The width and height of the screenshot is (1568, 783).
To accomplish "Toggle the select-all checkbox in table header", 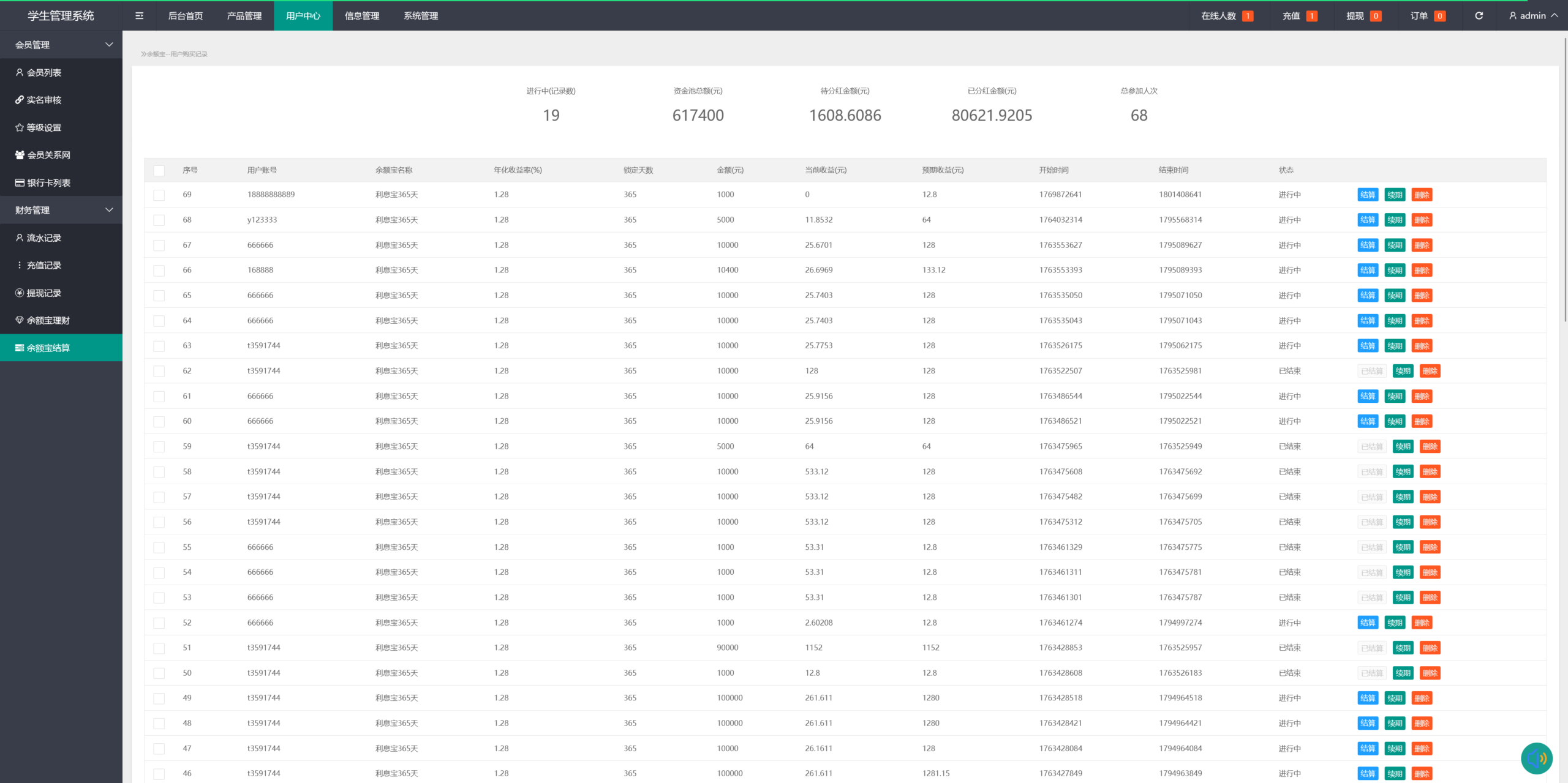I will 159,171.
